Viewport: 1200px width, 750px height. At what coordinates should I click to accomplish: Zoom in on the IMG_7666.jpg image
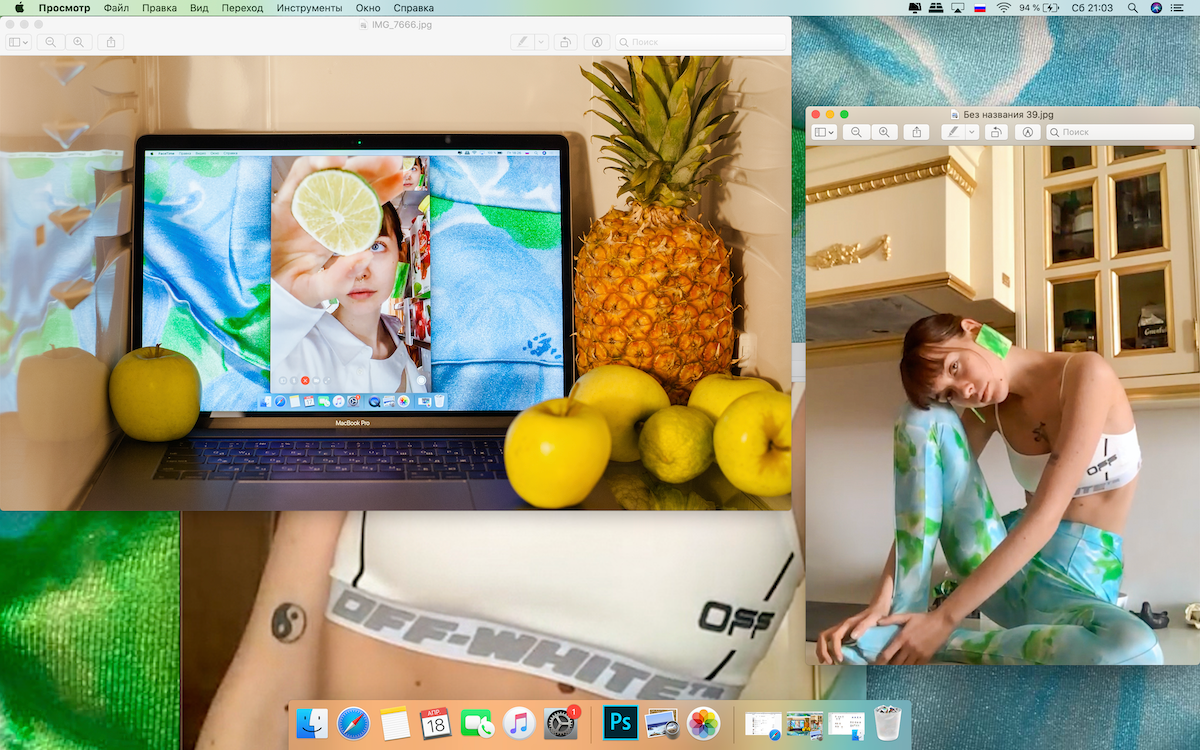(78, 42)
